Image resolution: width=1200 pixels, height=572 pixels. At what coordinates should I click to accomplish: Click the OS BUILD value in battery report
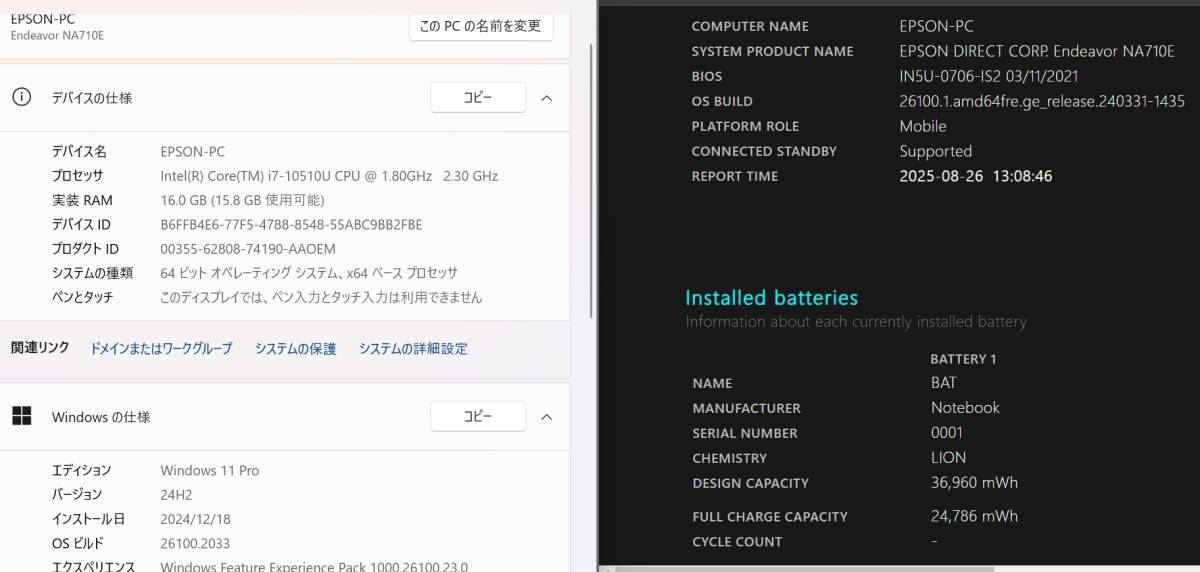coord(1042,101)
